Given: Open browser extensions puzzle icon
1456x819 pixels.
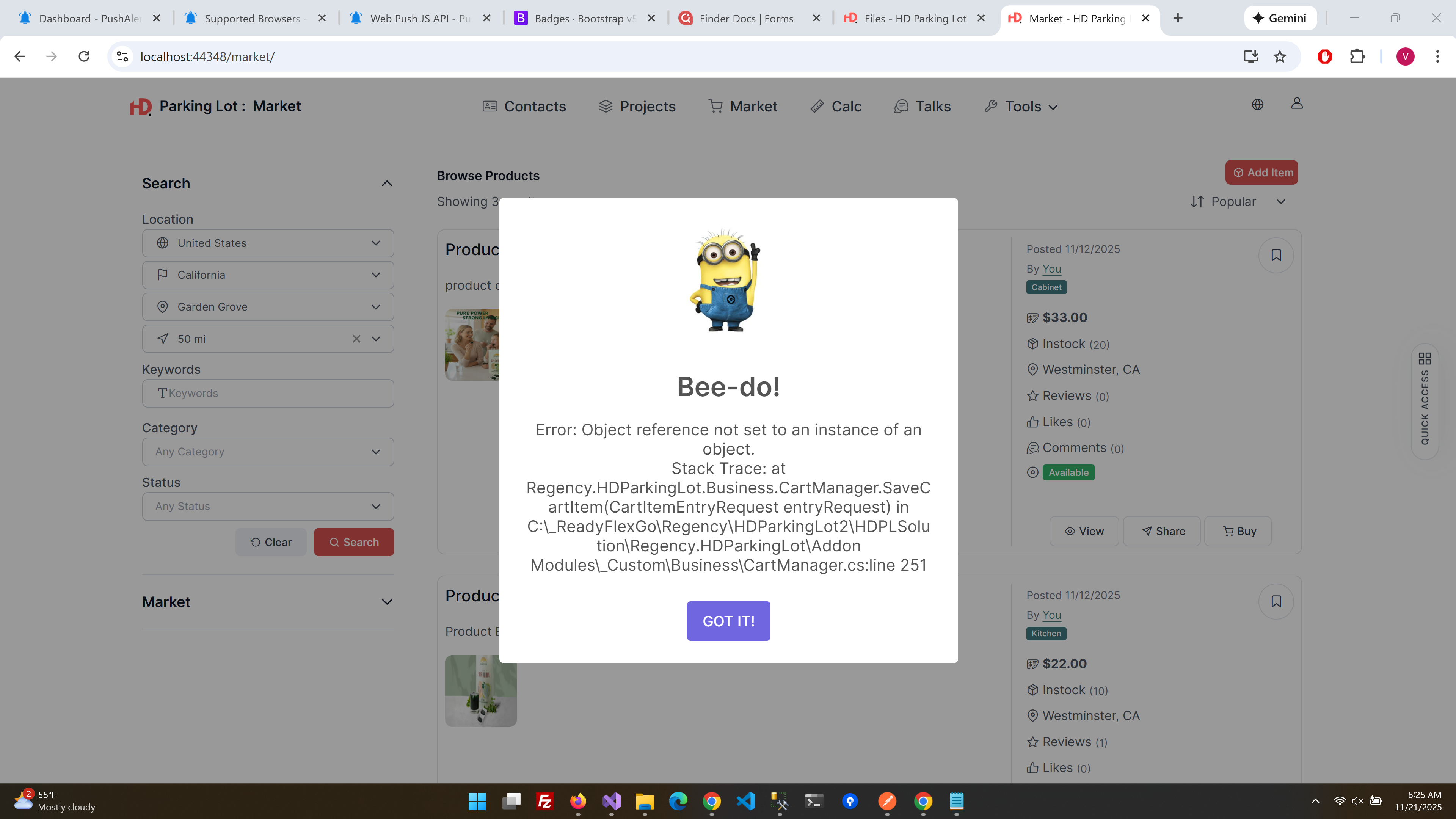Looking at the screenshot, I should tap(1357, 56).
